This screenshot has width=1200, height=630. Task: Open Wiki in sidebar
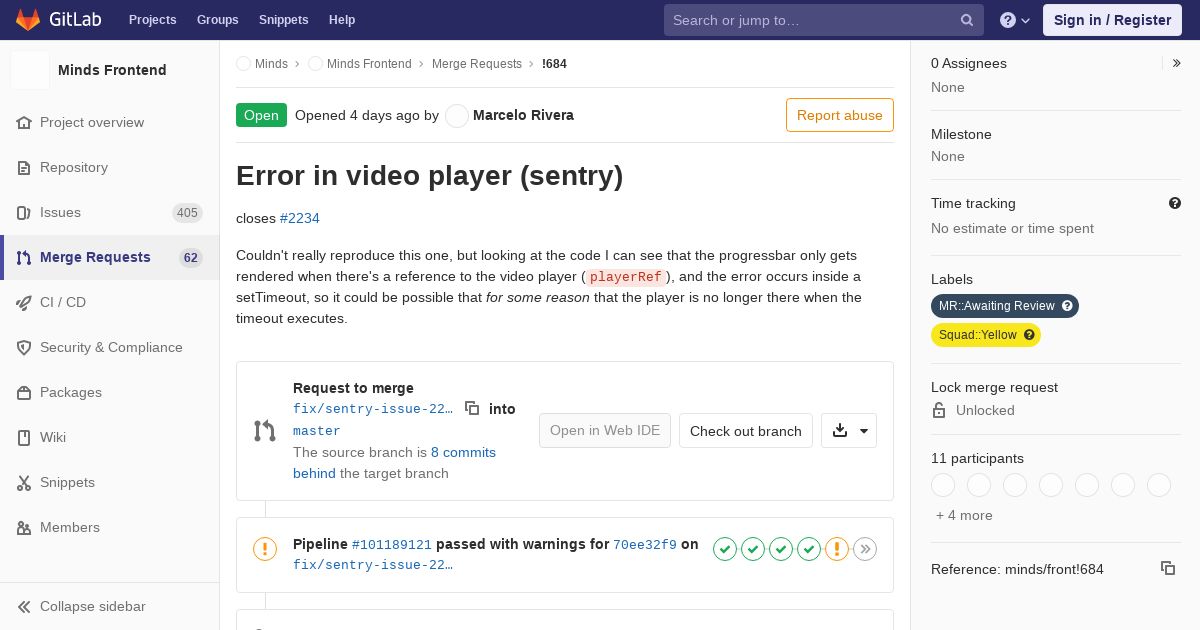coord(110,437)
